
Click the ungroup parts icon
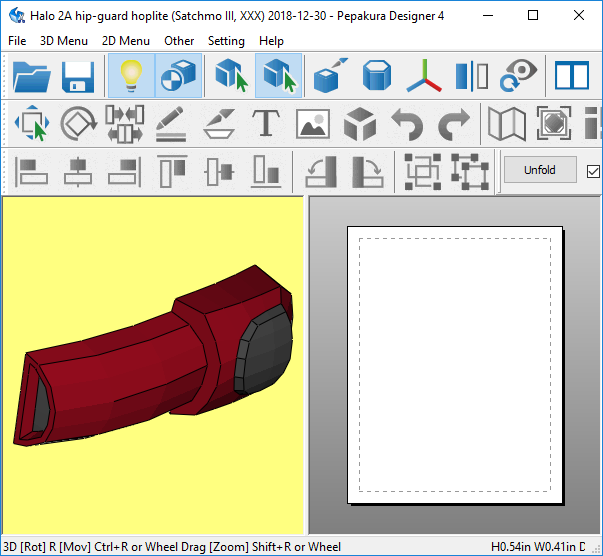(x=470, y=171)
